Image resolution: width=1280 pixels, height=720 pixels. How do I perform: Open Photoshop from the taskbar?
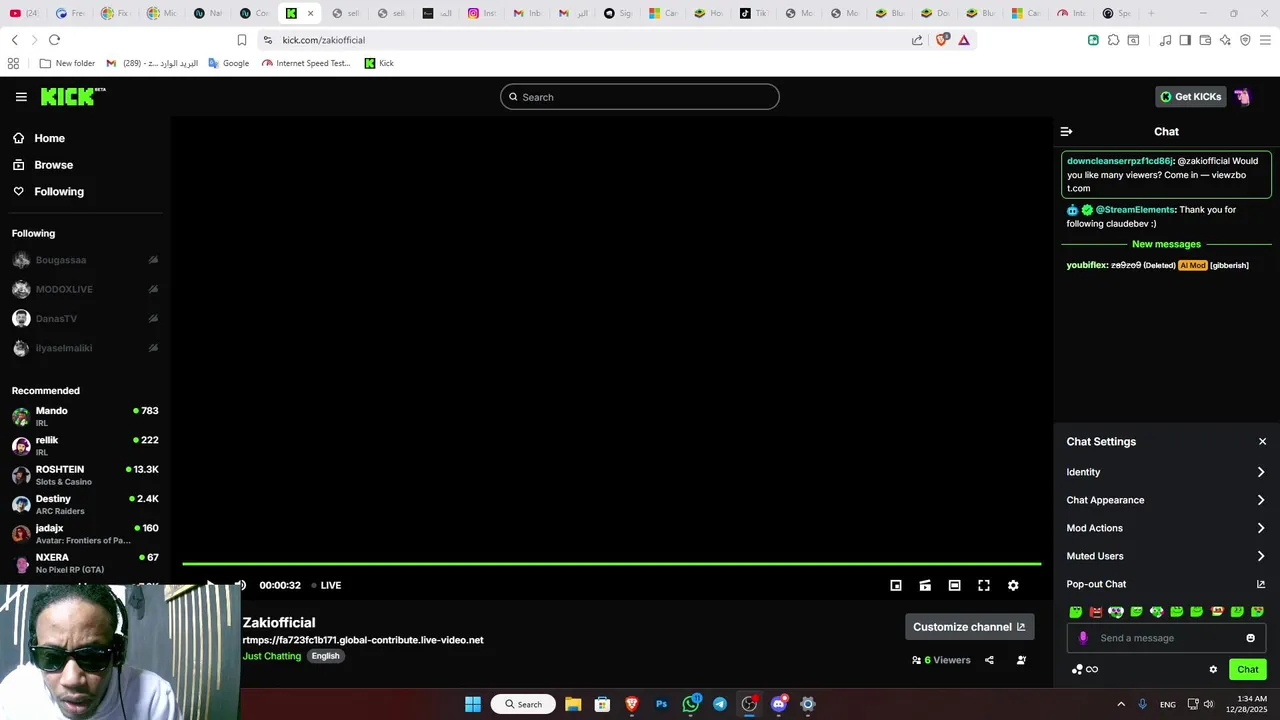tap(661, 704)
